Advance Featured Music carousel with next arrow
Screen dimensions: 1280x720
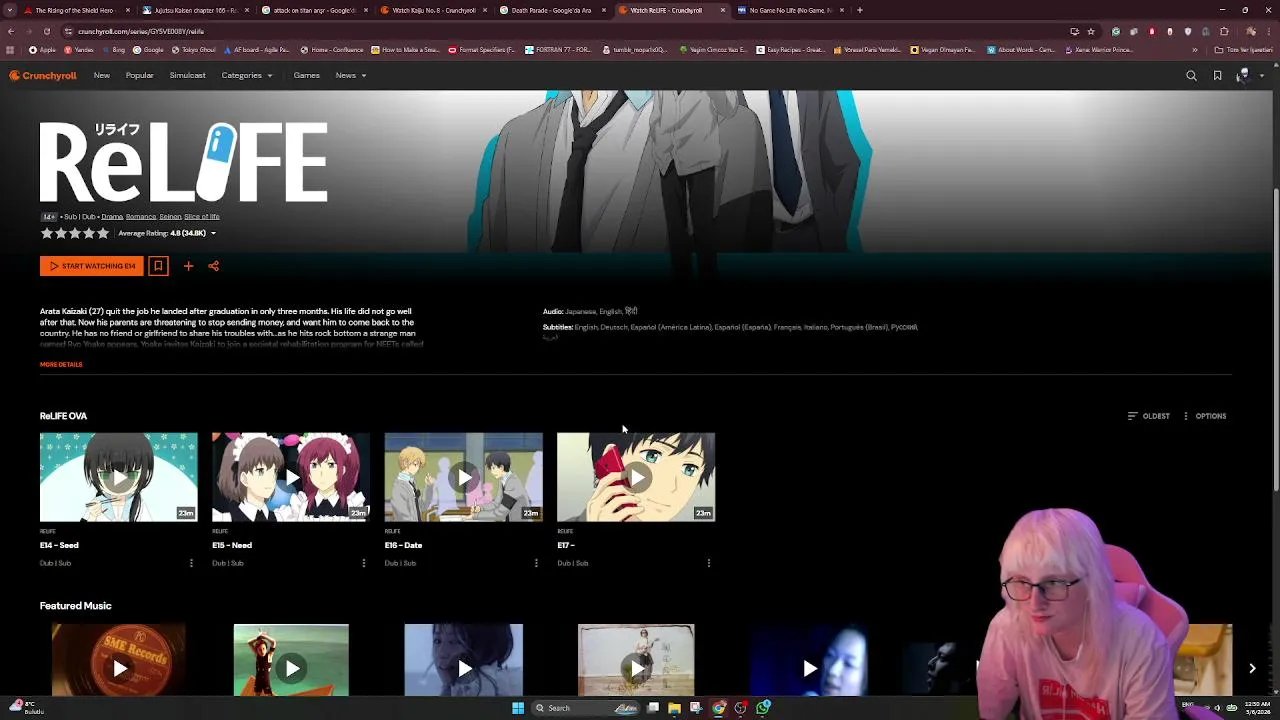click(x=1252, y=668)
